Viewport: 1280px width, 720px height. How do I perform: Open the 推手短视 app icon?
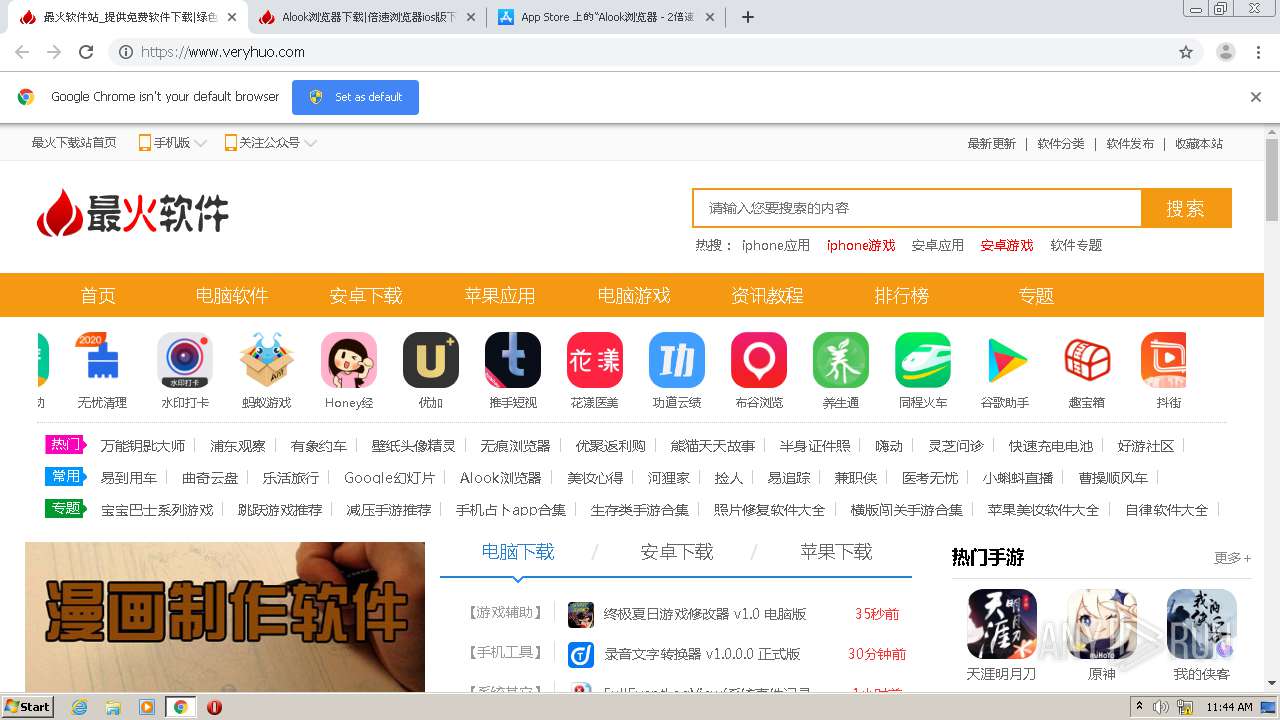(x=513, y=360)
